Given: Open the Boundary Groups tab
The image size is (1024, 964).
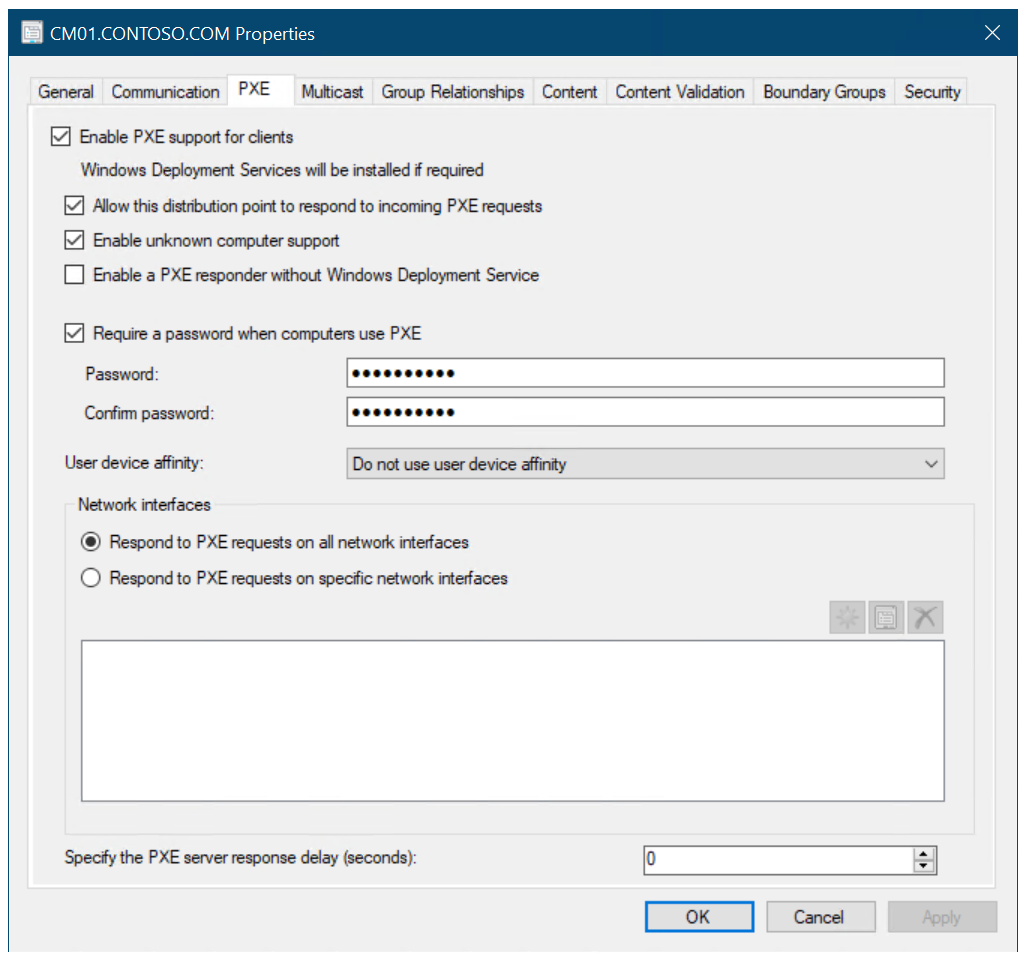Looking at the screenshot, I should tap(824, 92).
